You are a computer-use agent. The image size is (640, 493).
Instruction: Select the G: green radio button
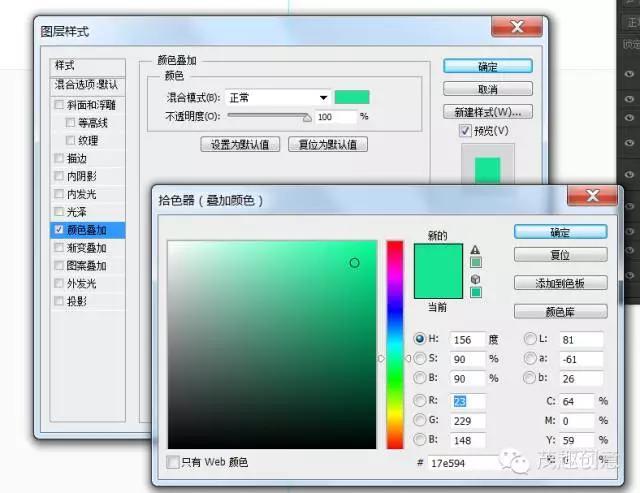[x=420, y=420]
